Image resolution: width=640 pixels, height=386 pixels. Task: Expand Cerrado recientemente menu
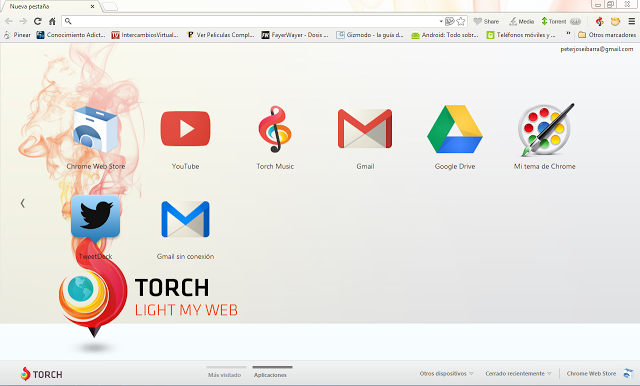518,373
